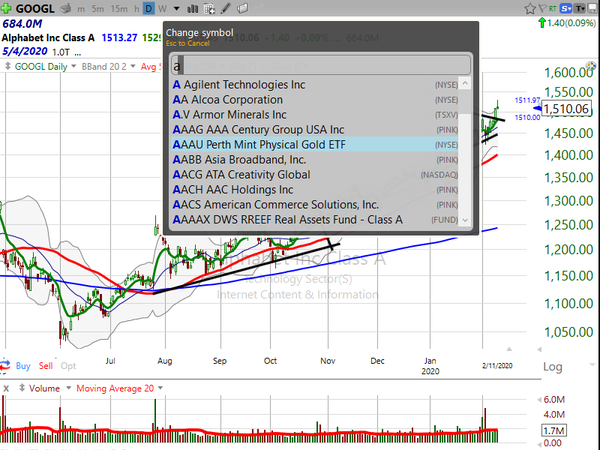Expand the GOOGL Daily plot dropdown
The width and height of the screenshot is (600, 450).
tap(74, 66)
